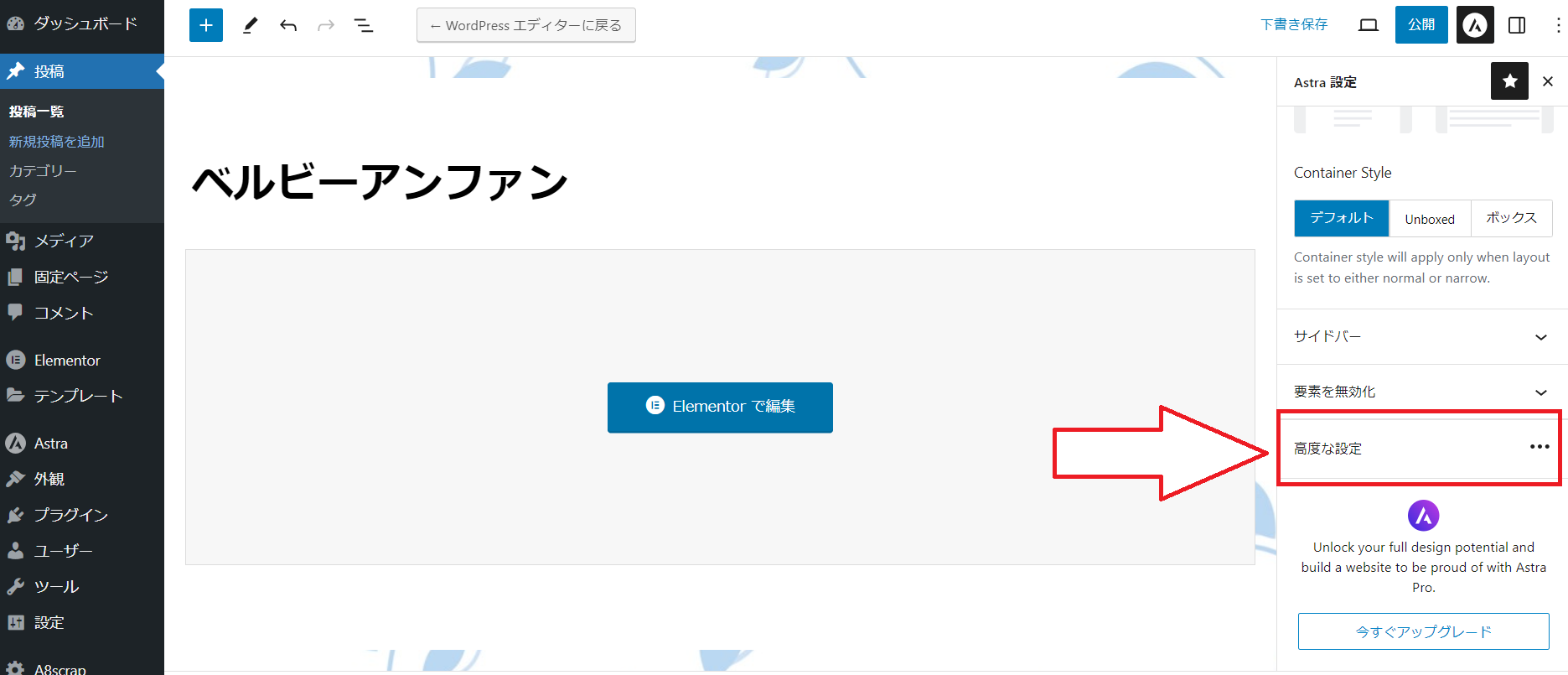Click the Elementor で編集 button
Image resolution: width=1568 pixels, height=675 pixels.
[x=720, y=407]
